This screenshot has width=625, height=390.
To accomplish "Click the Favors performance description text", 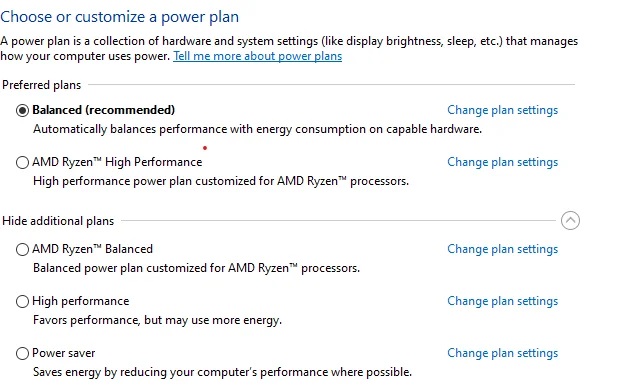I will [x=157, y=320].
